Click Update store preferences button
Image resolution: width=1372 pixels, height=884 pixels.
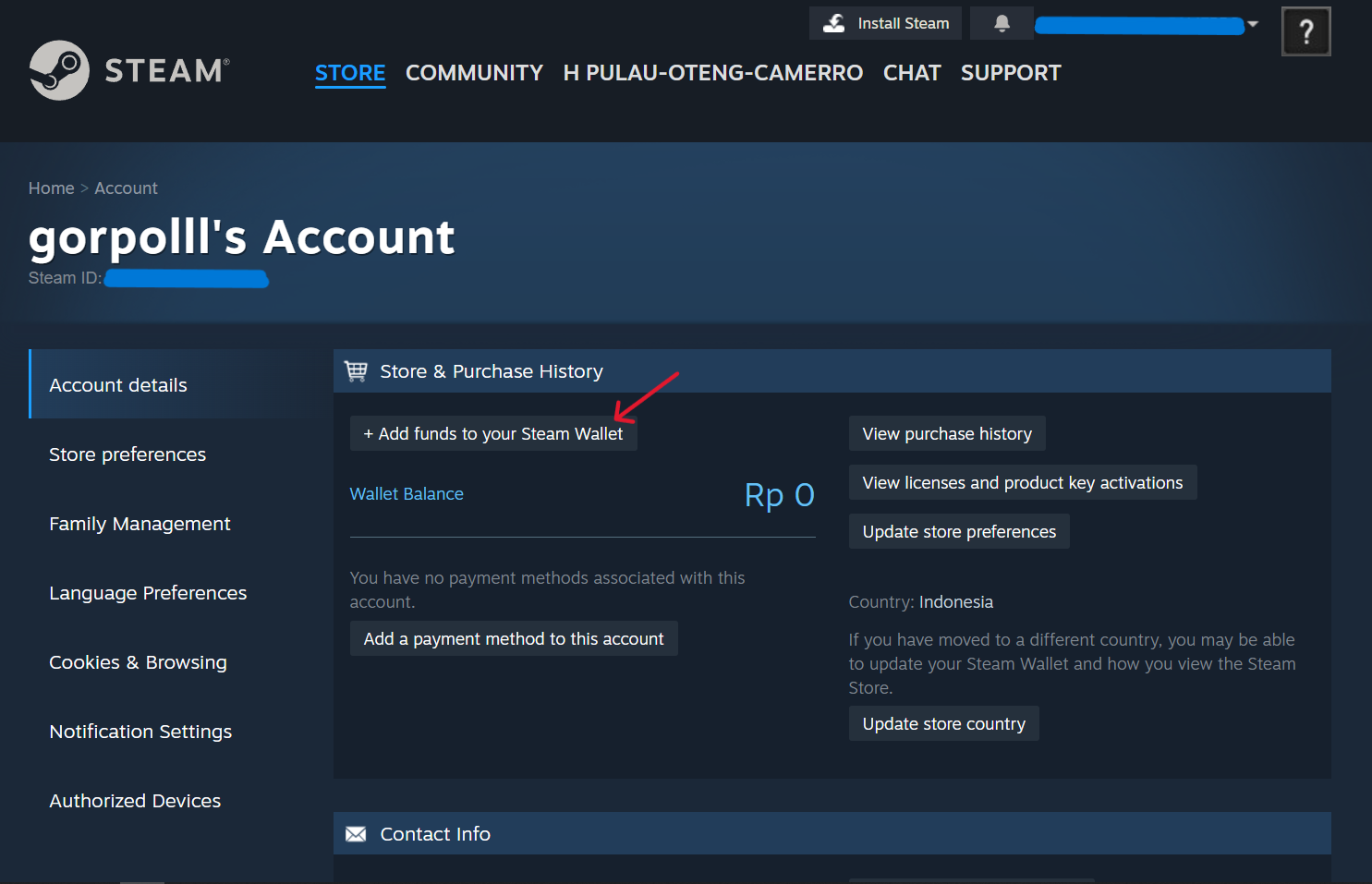click(959, 531)
